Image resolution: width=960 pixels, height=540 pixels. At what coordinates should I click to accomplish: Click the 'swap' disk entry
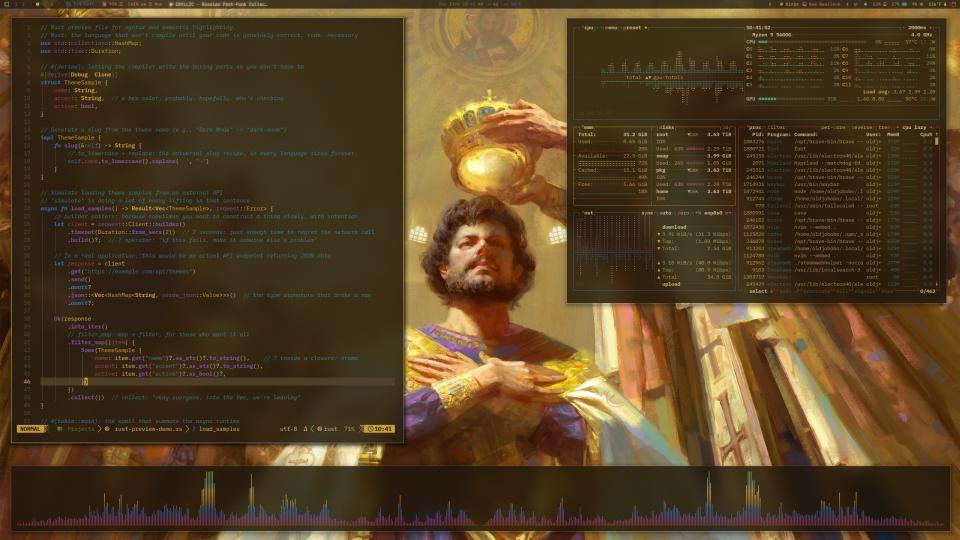(x=662, y=156)
